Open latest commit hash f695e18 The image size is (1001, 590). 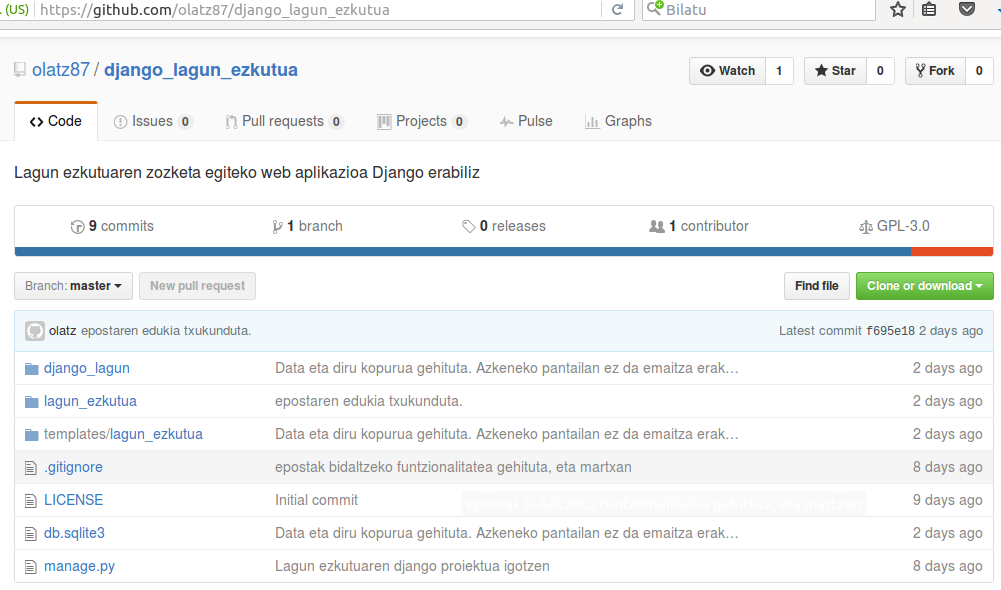890,331
